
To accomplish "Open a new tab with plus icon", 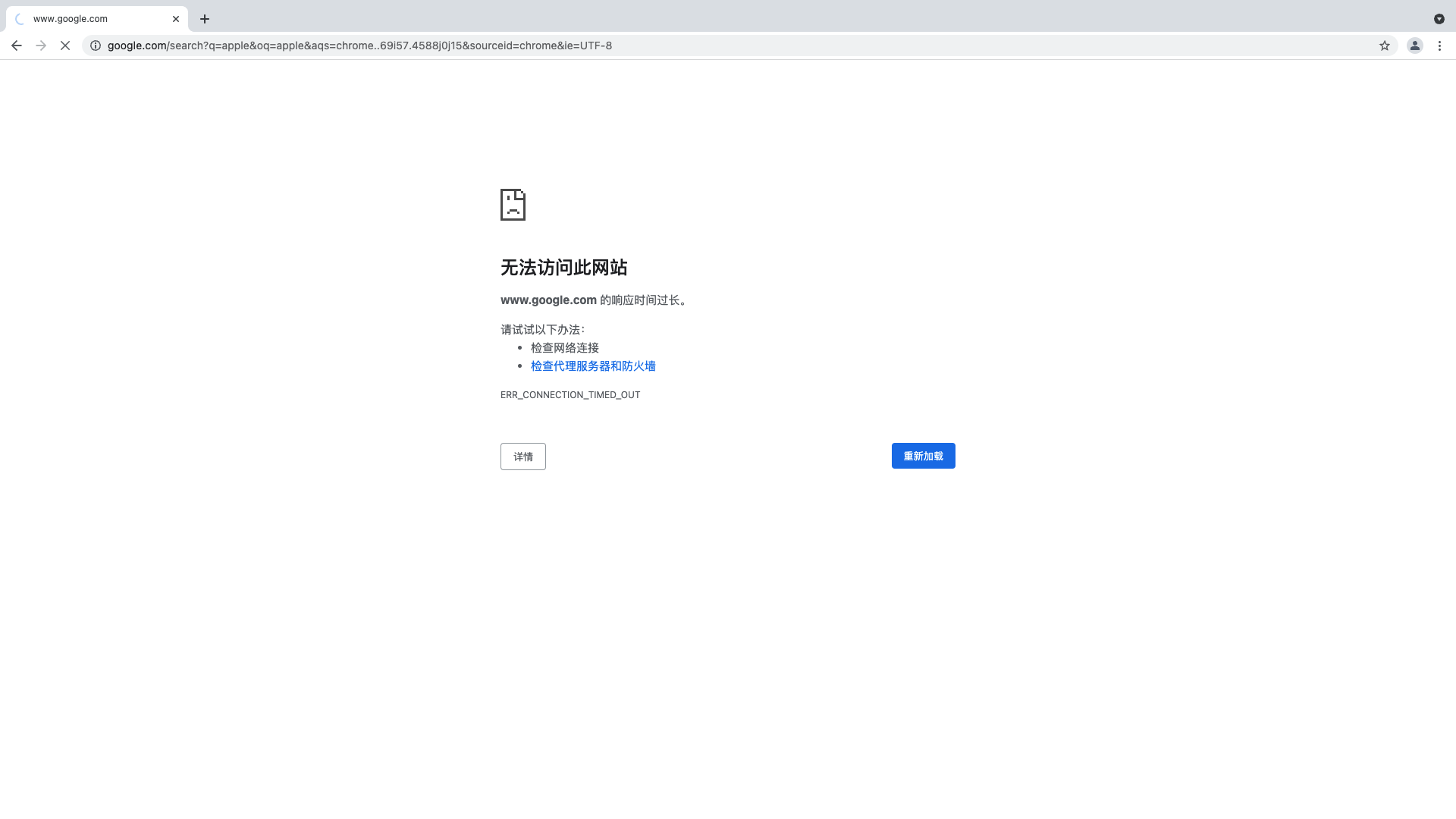I will [205, 19].
